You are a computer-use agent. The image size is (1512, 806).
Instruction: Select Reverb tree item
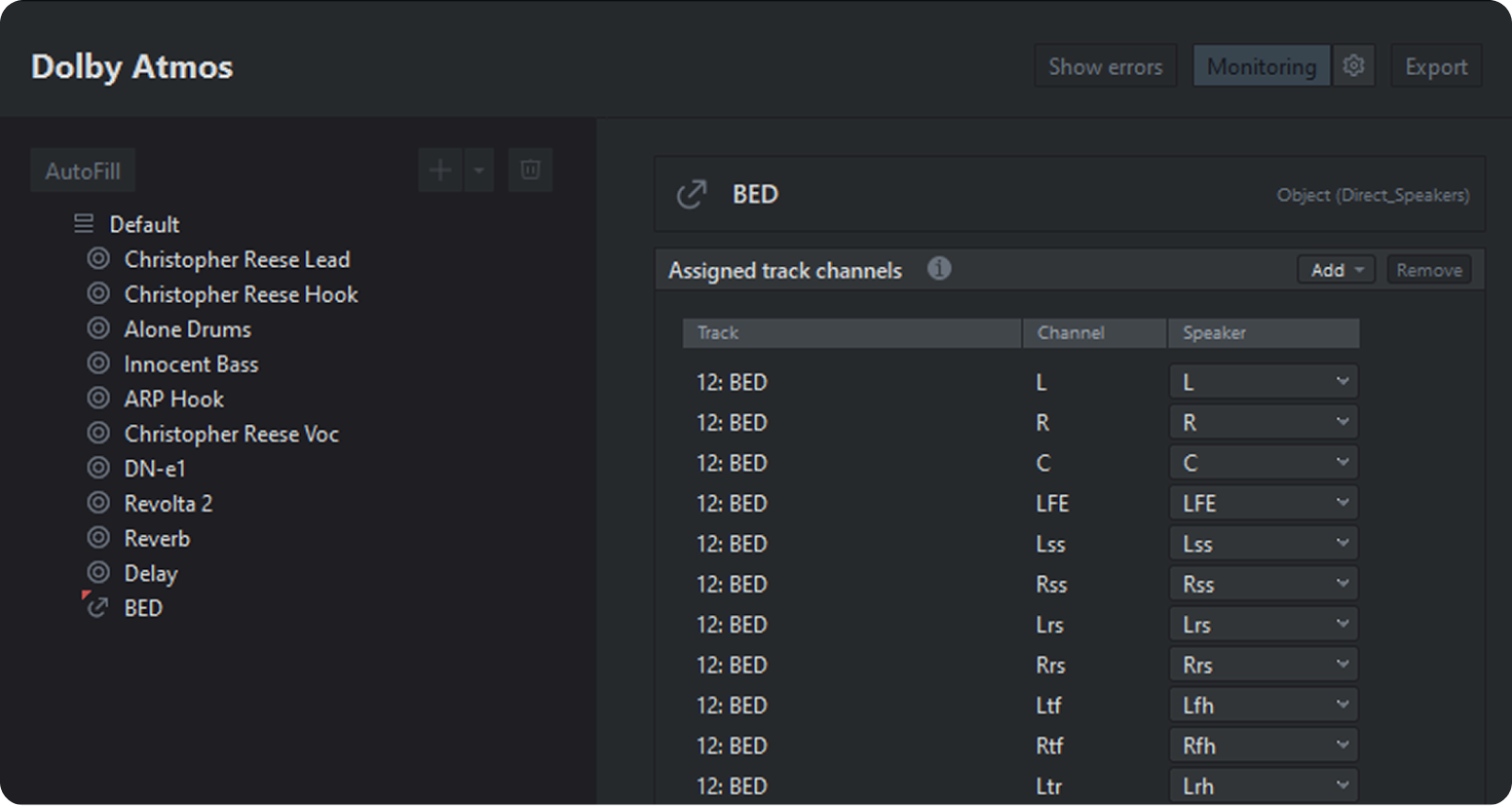point(157,538)
